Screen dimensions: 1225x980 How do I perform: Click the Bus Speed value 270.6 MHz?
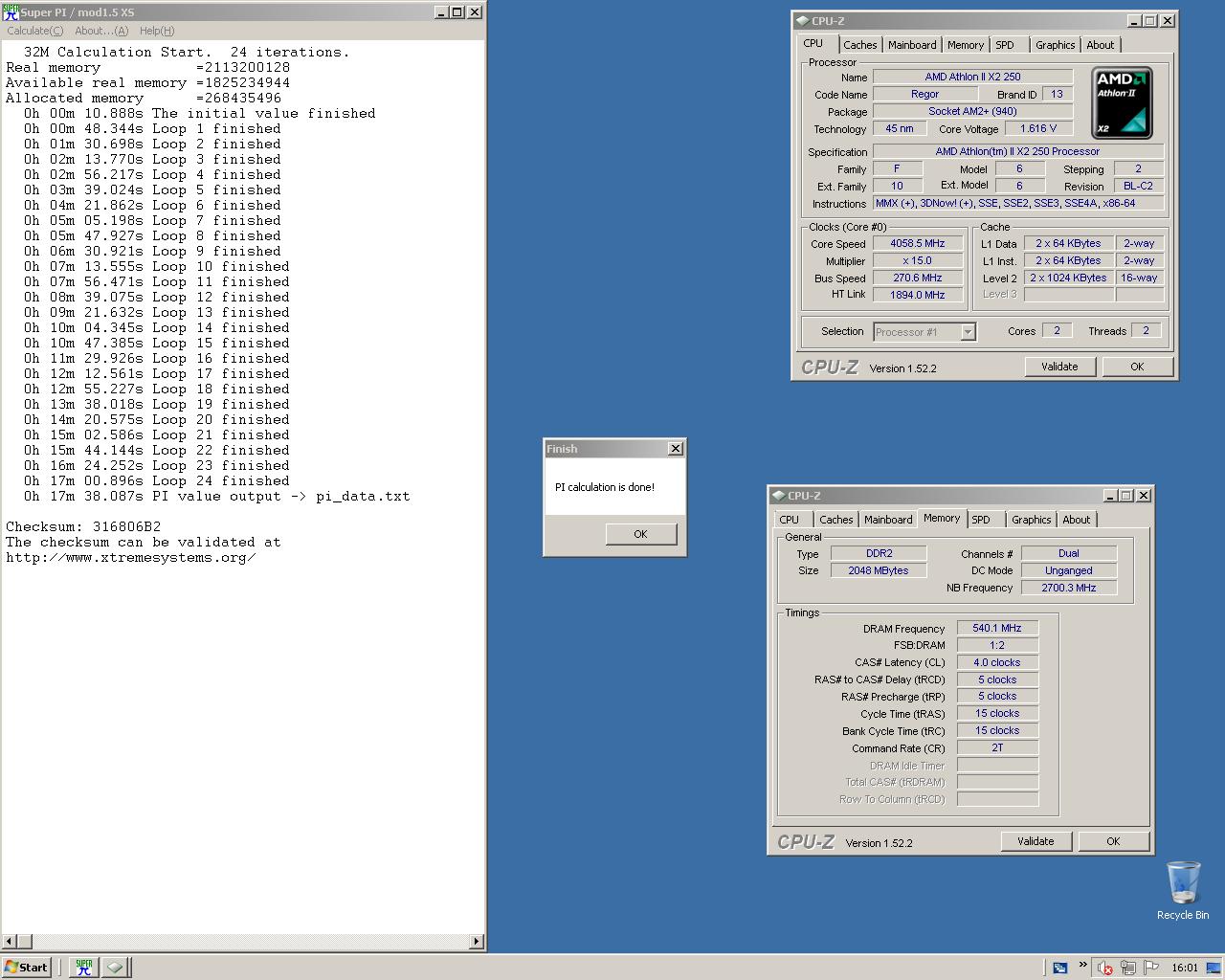coord(918,278)
